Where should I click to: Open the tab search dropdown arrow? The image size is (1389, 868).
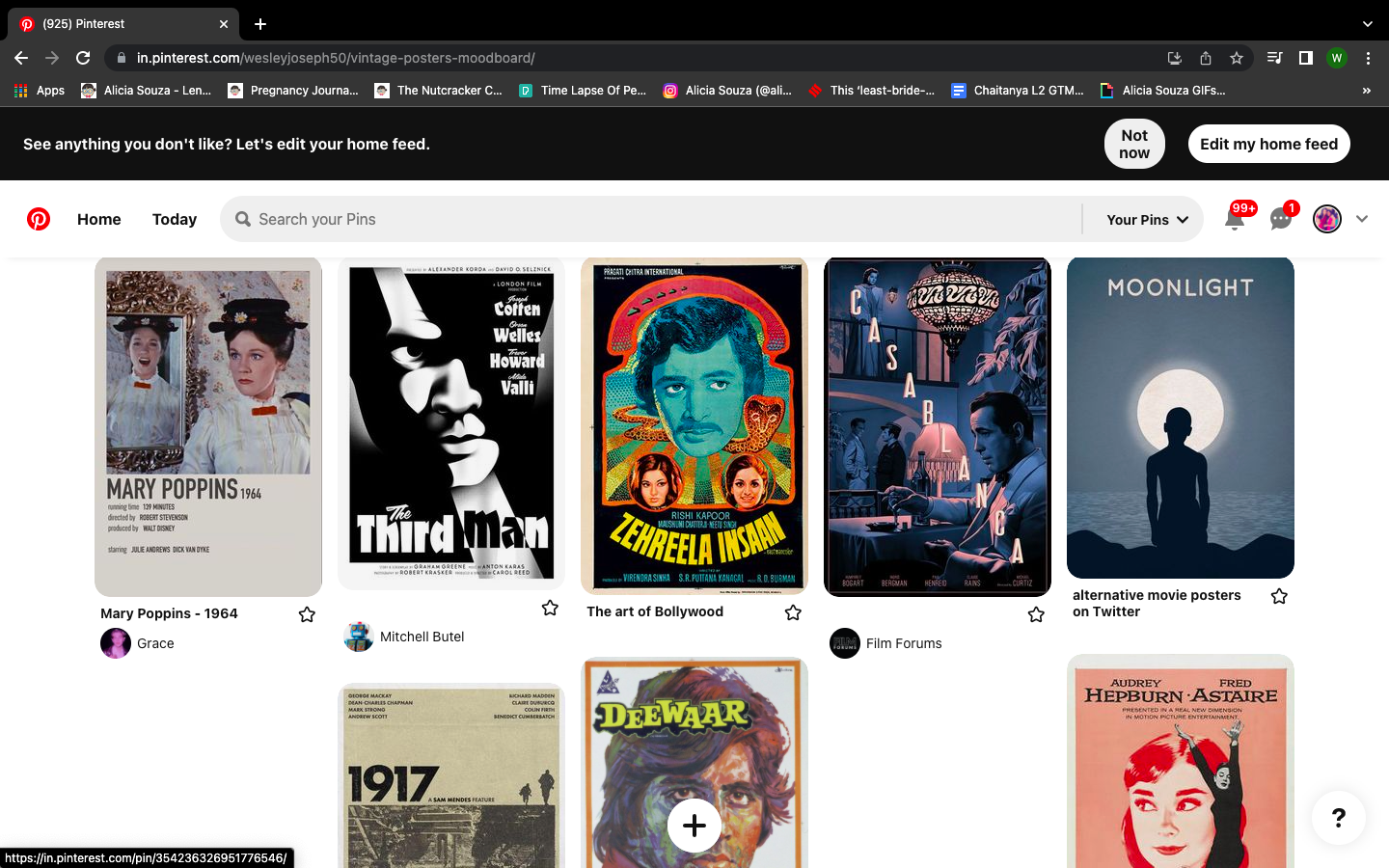click(x=1367, y=24)
